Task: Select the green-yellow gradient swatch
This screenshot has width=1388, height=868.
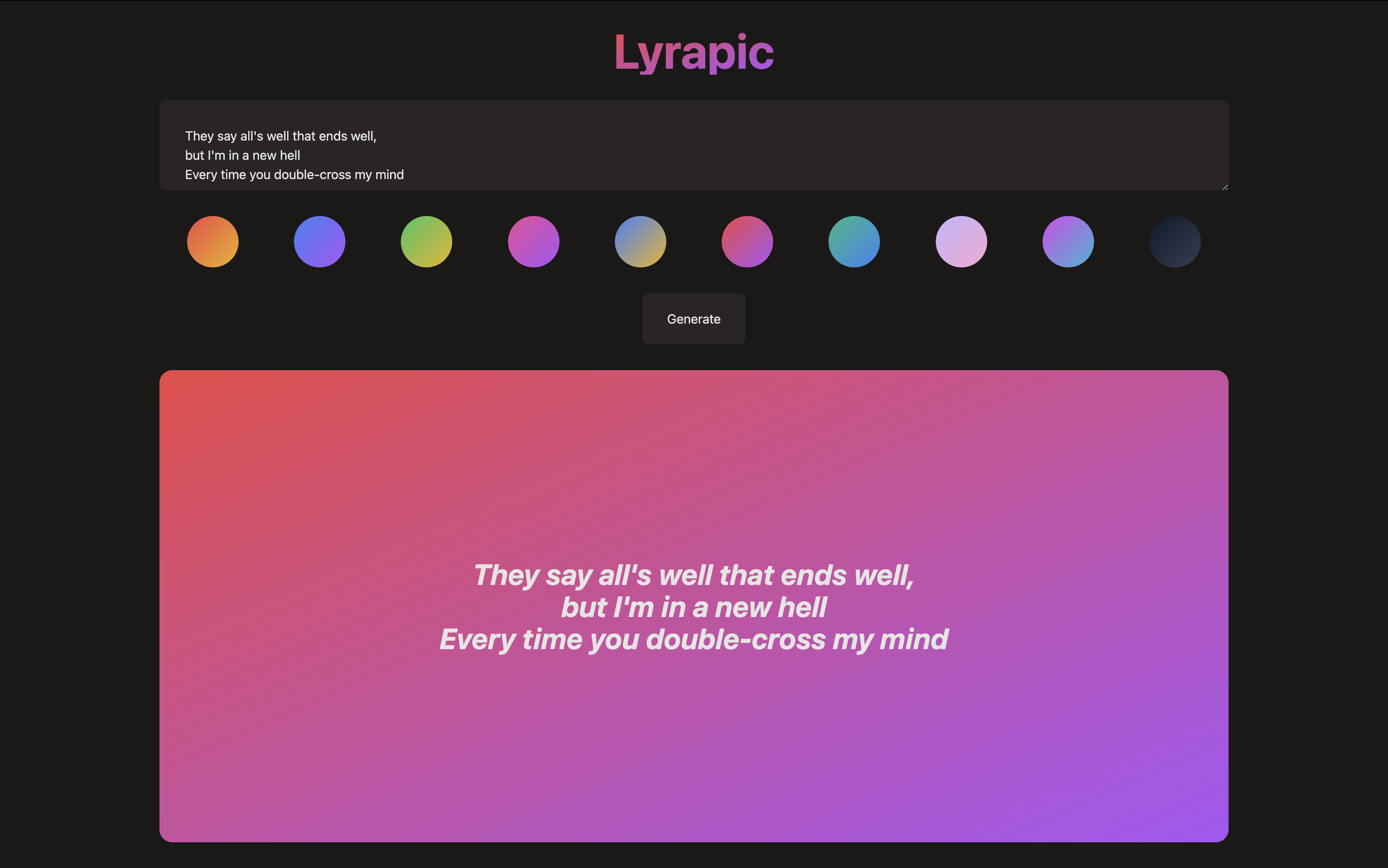Action: pyautogui.click(x=426, y=242)
